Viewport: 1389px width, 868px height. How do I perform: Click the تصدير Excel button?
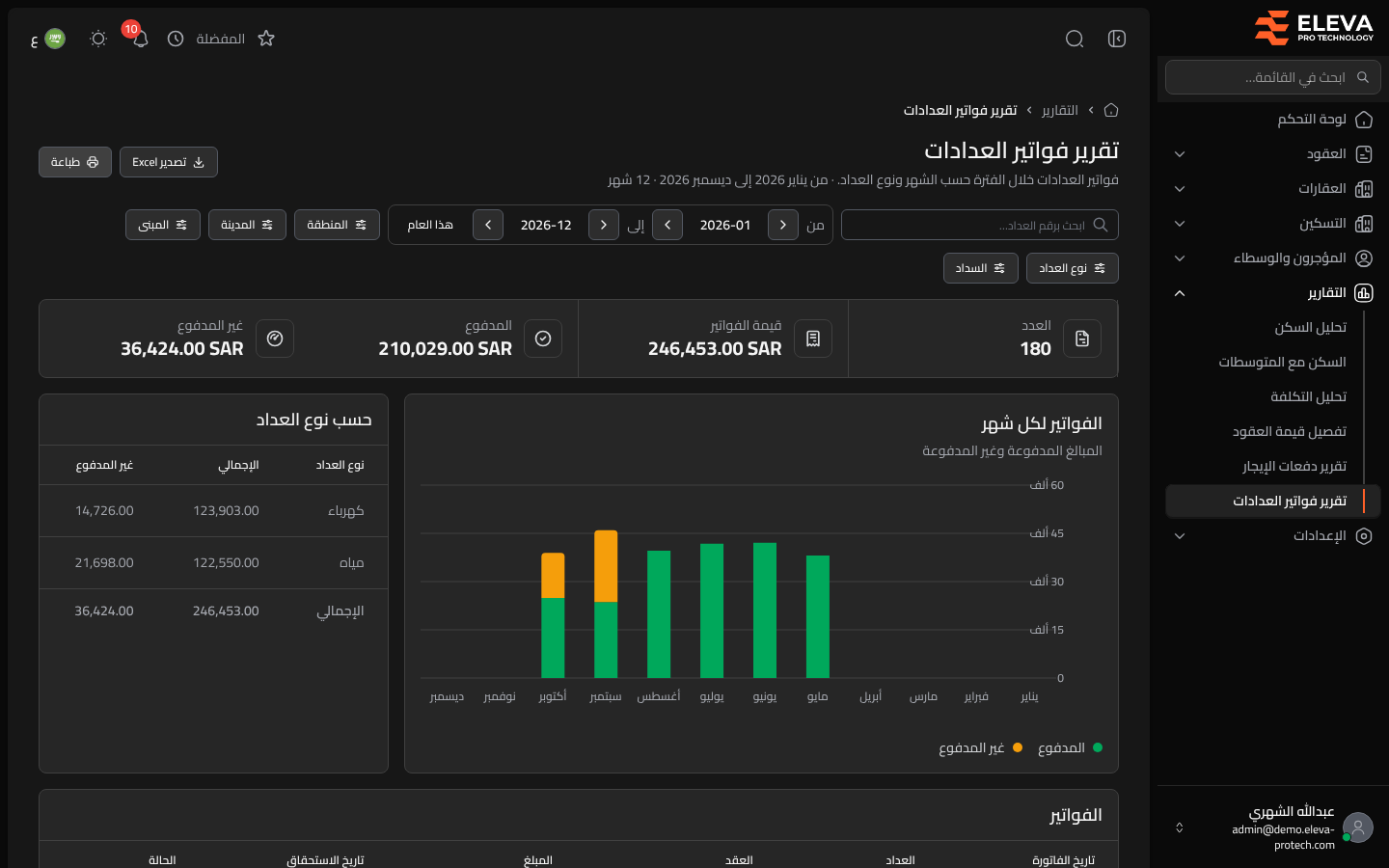169,162
